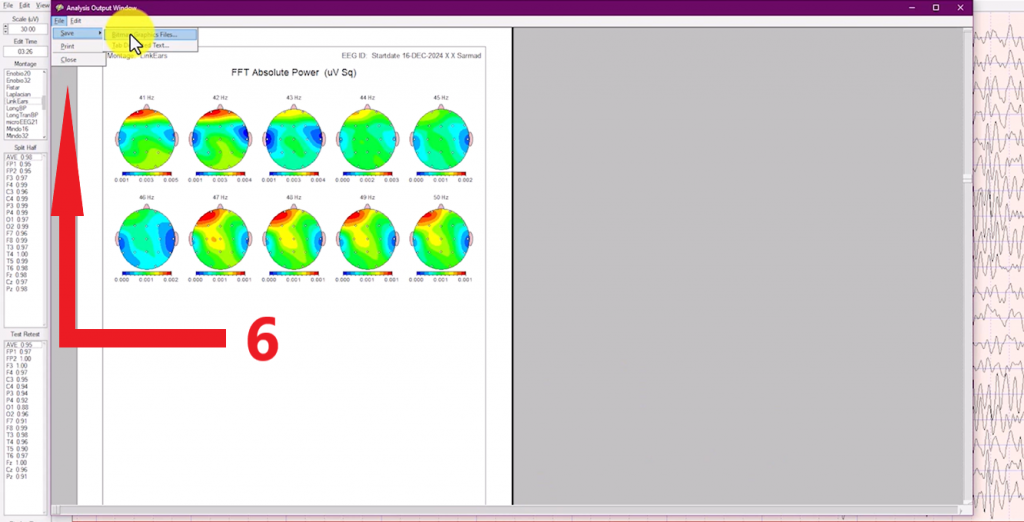This screenshot has width=1024, height=522.
Task: Click the 45 Hz topographic head map
Action: point(441,137)
